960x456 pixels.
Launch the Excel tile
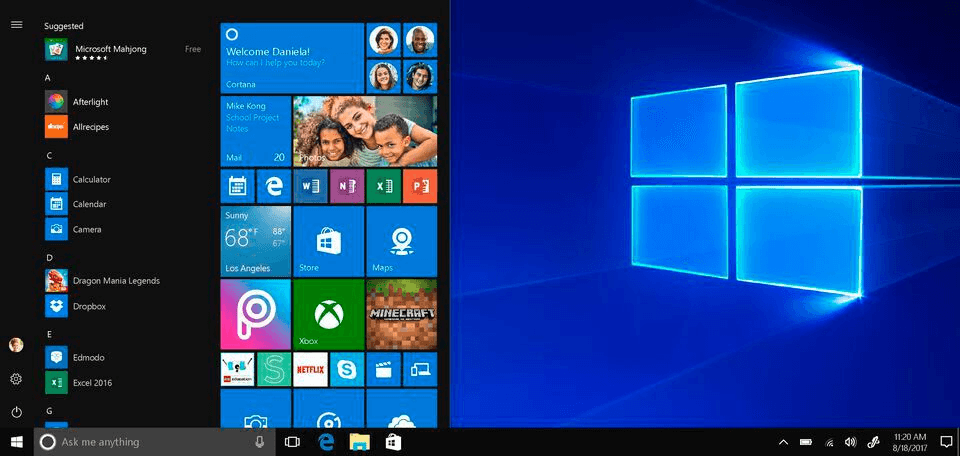click(384, 186)
